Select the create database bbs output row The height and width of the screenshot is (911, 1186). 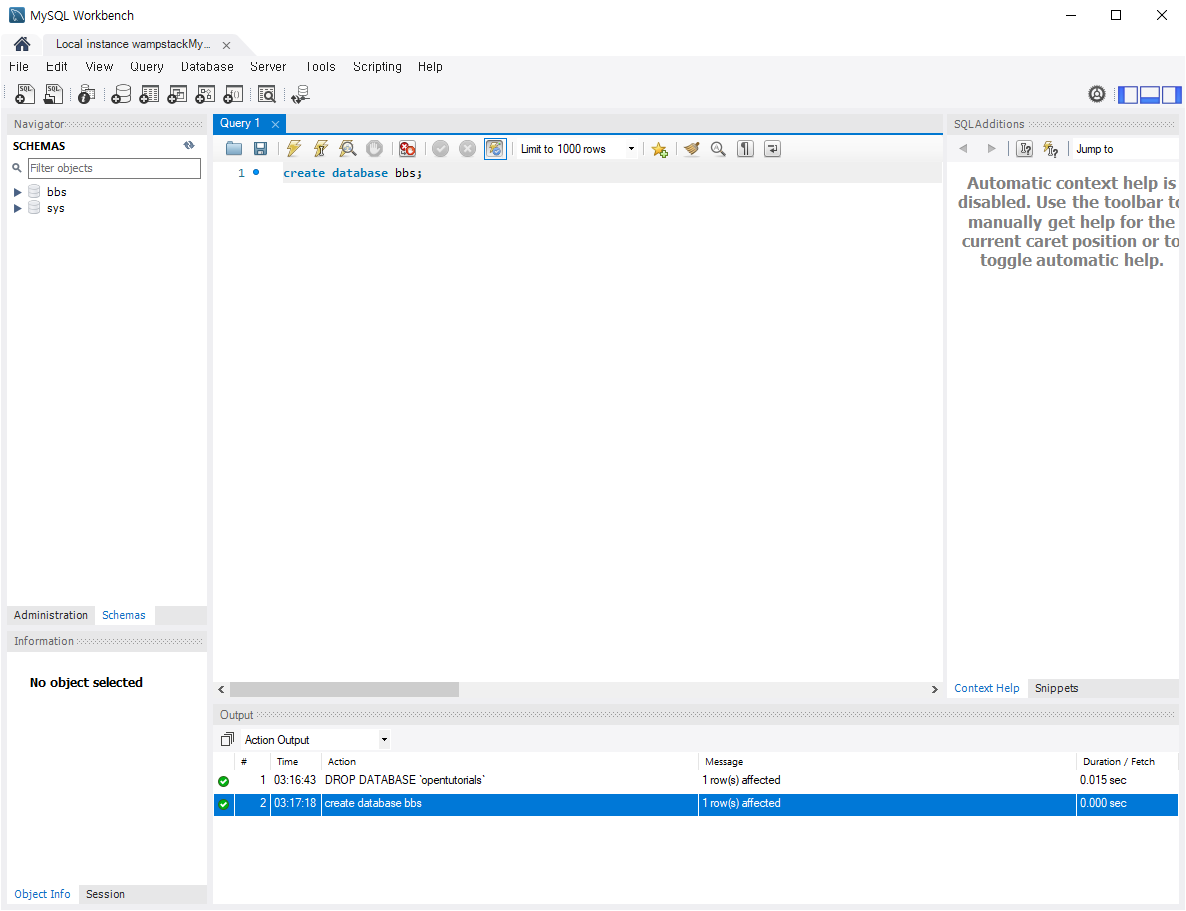[695, 804]
